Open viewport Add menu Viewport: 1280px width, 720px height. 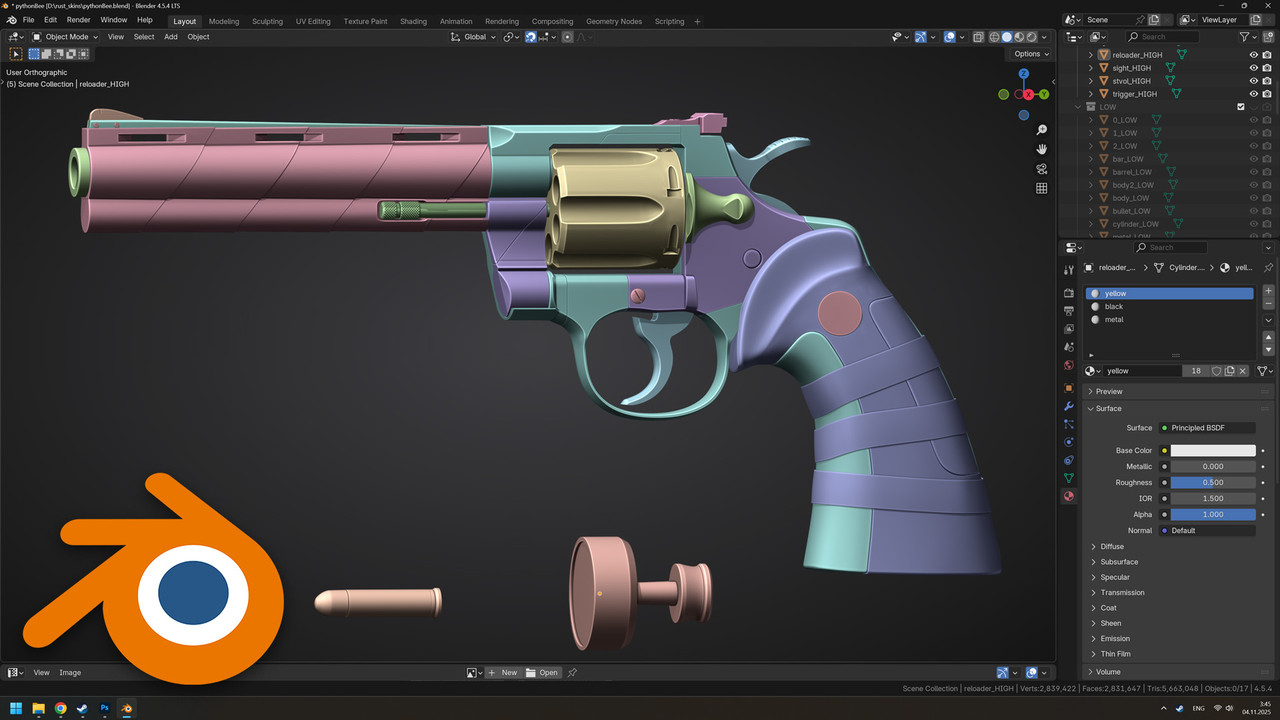[x=171, y=37]
